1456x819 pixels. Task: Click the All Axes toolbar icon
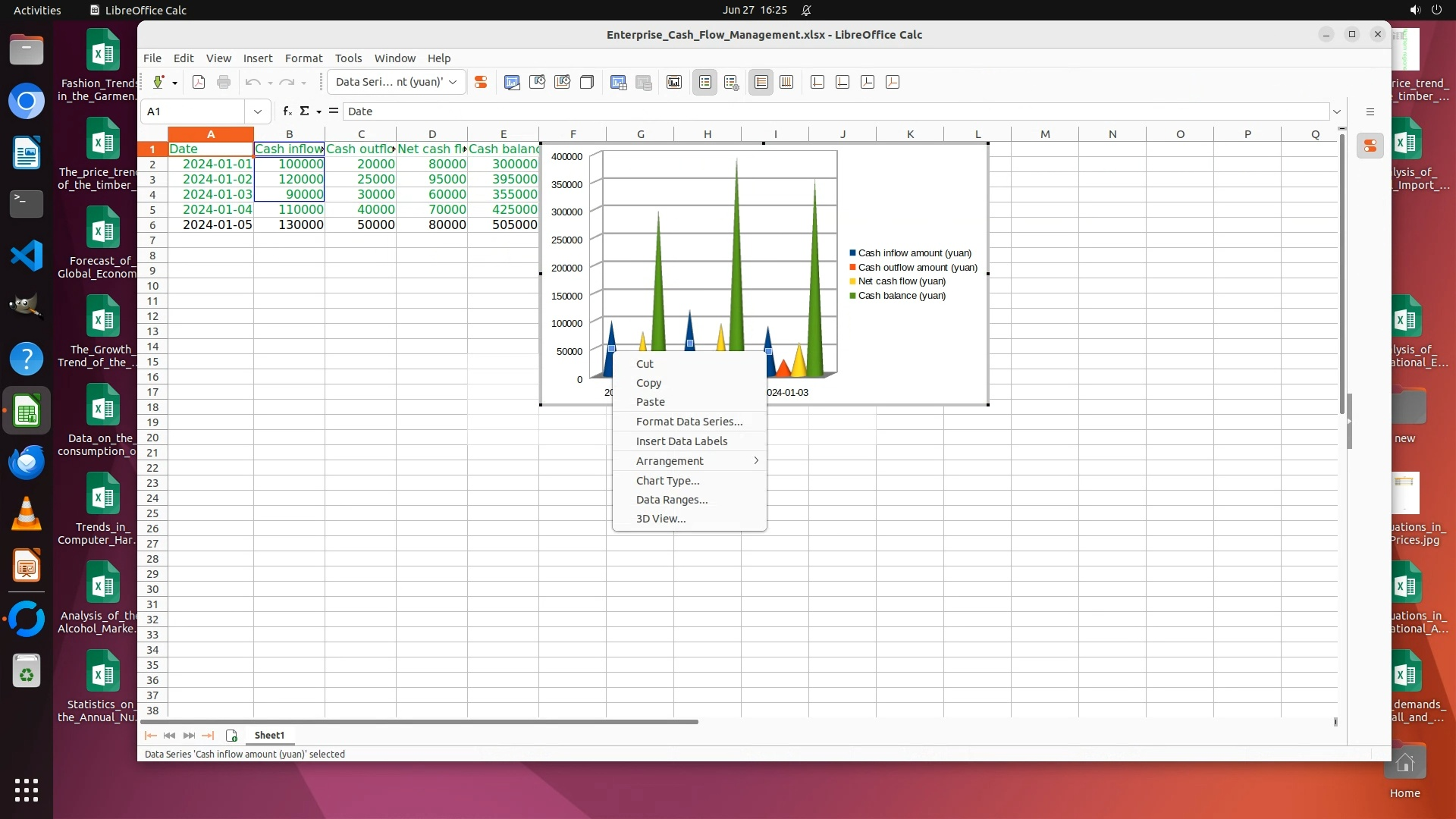(893, 82)
